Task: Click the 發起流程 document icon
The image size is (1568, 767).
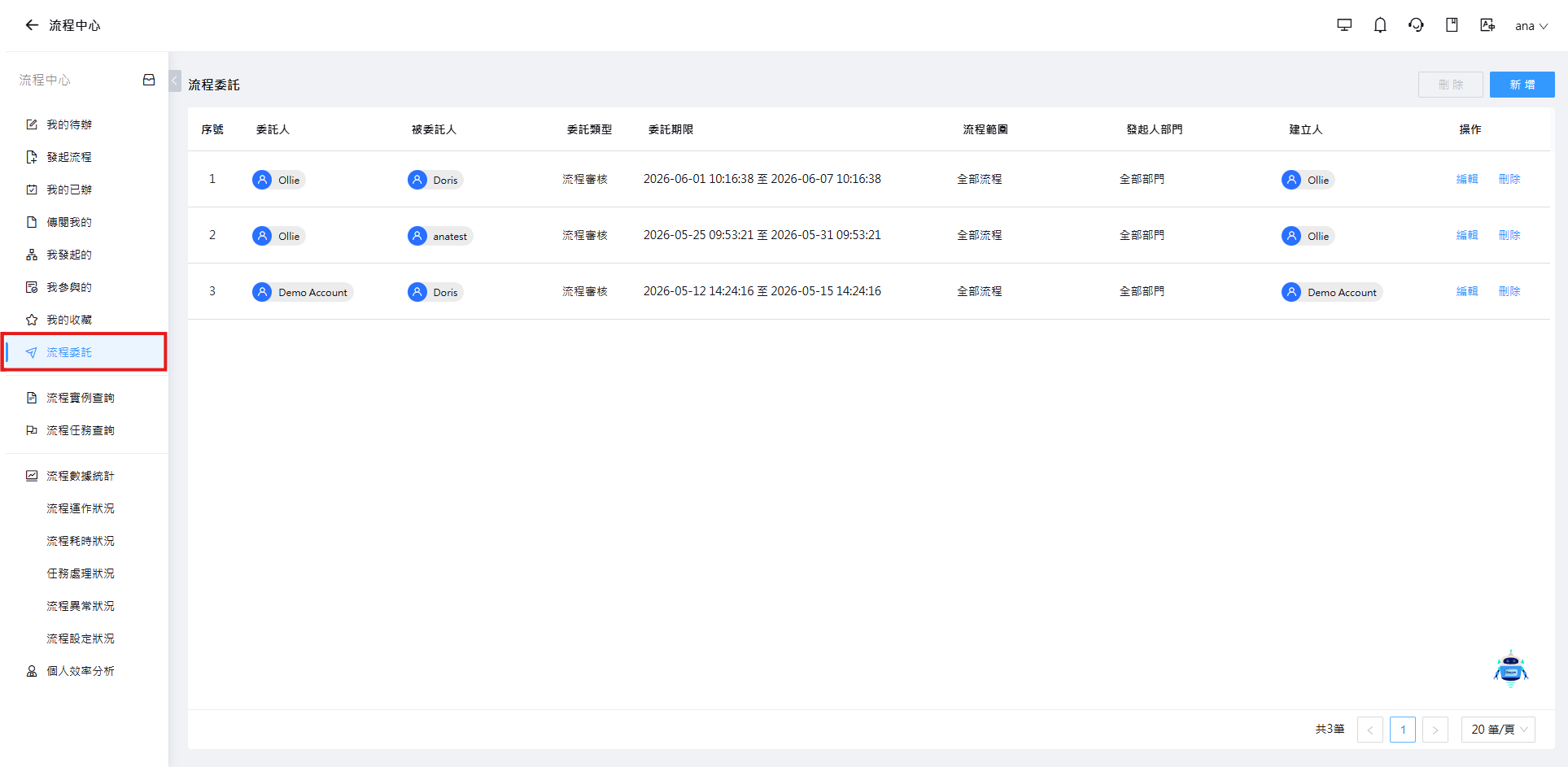Action: 32,157
